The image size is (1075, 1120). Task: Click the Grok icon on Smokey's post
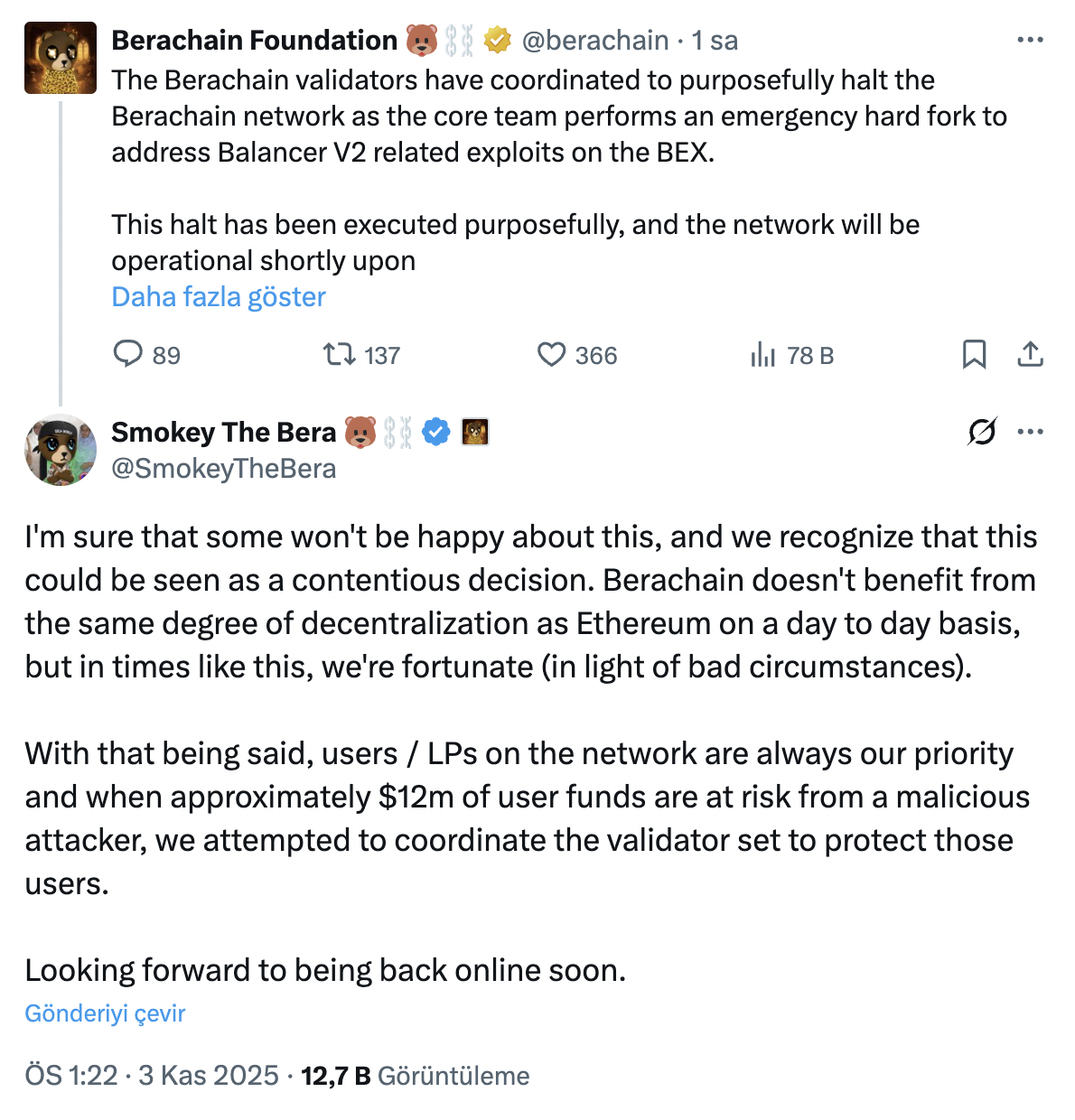click(982, 432)
